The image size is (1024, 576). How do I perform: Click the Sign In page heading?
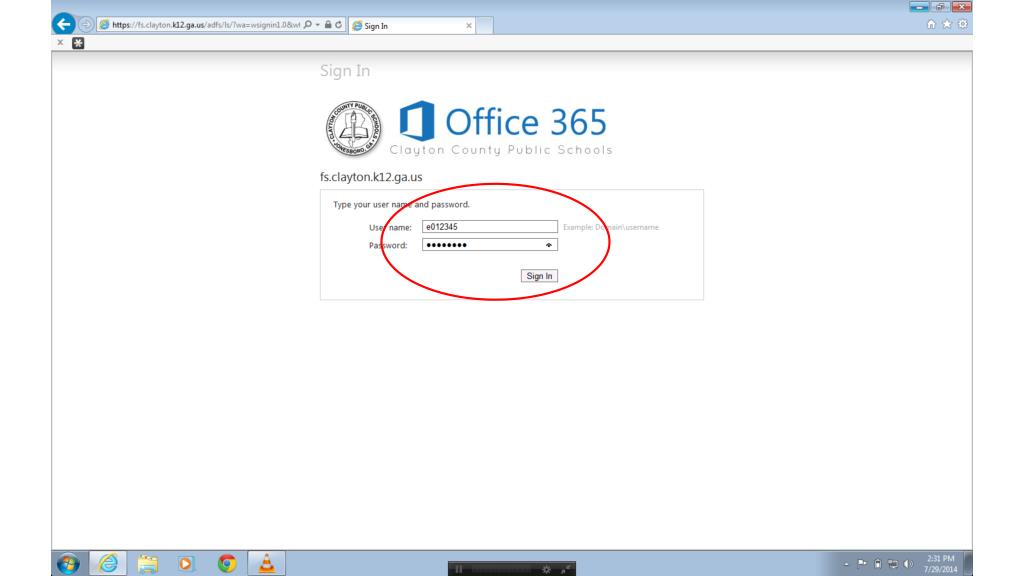pyautogui.click(x=345, y=71)
